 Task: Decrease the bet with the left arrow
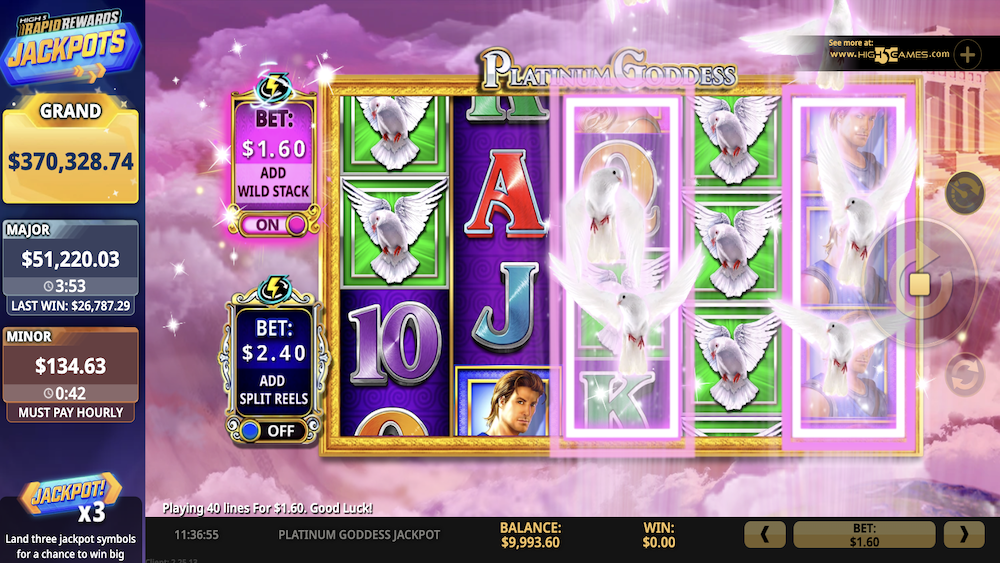point(765,534)
